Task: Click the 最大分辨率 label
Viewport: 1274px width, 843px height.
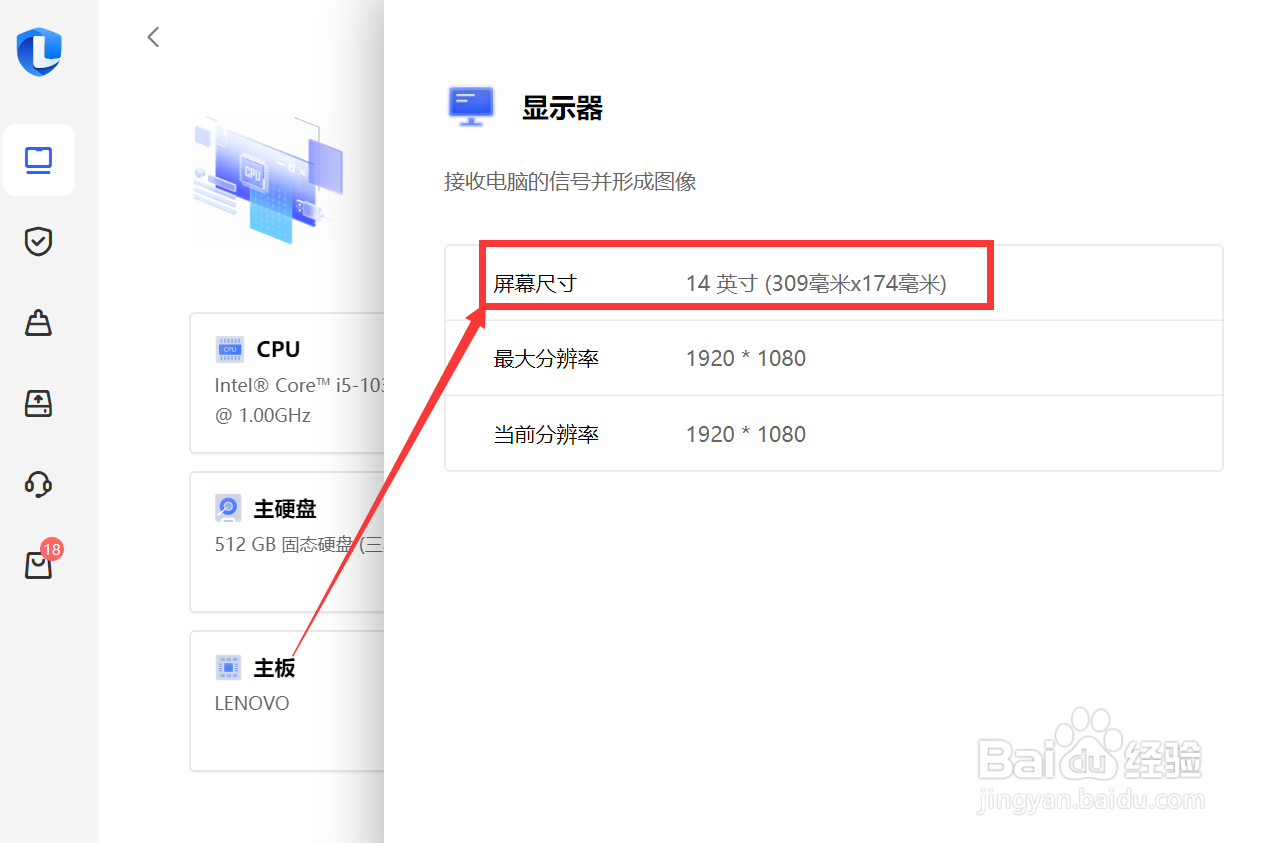Action: tap(546, 358)
